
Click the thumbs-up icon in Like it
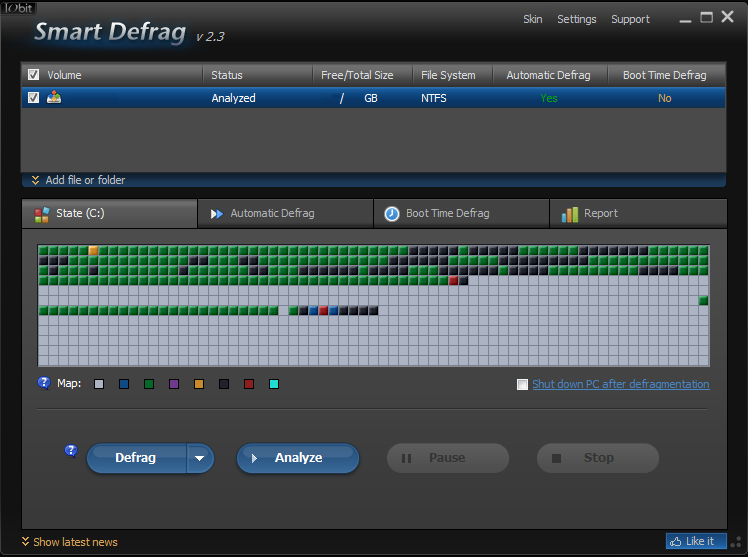[675, 541]
